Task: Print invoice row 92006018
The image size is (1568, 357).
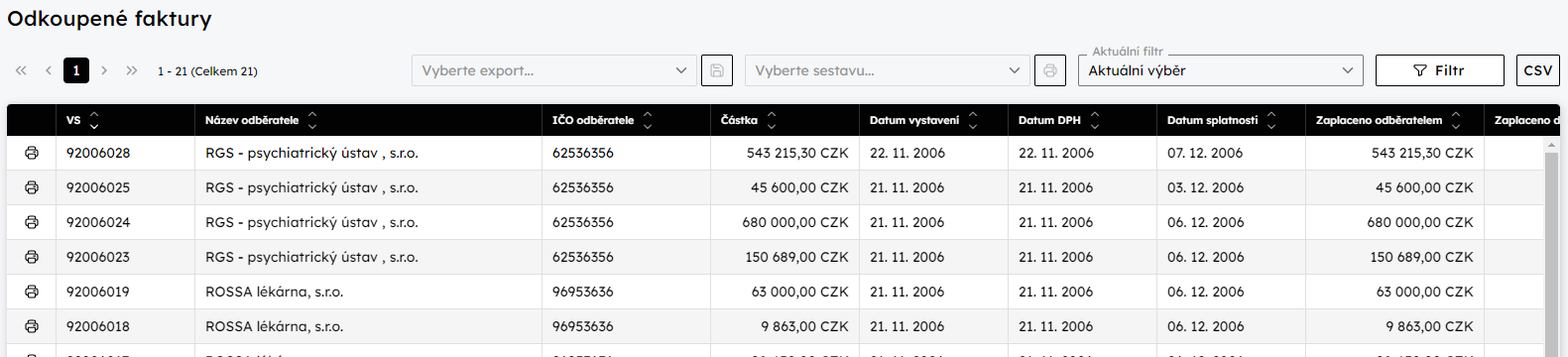Action: point(32,326)
